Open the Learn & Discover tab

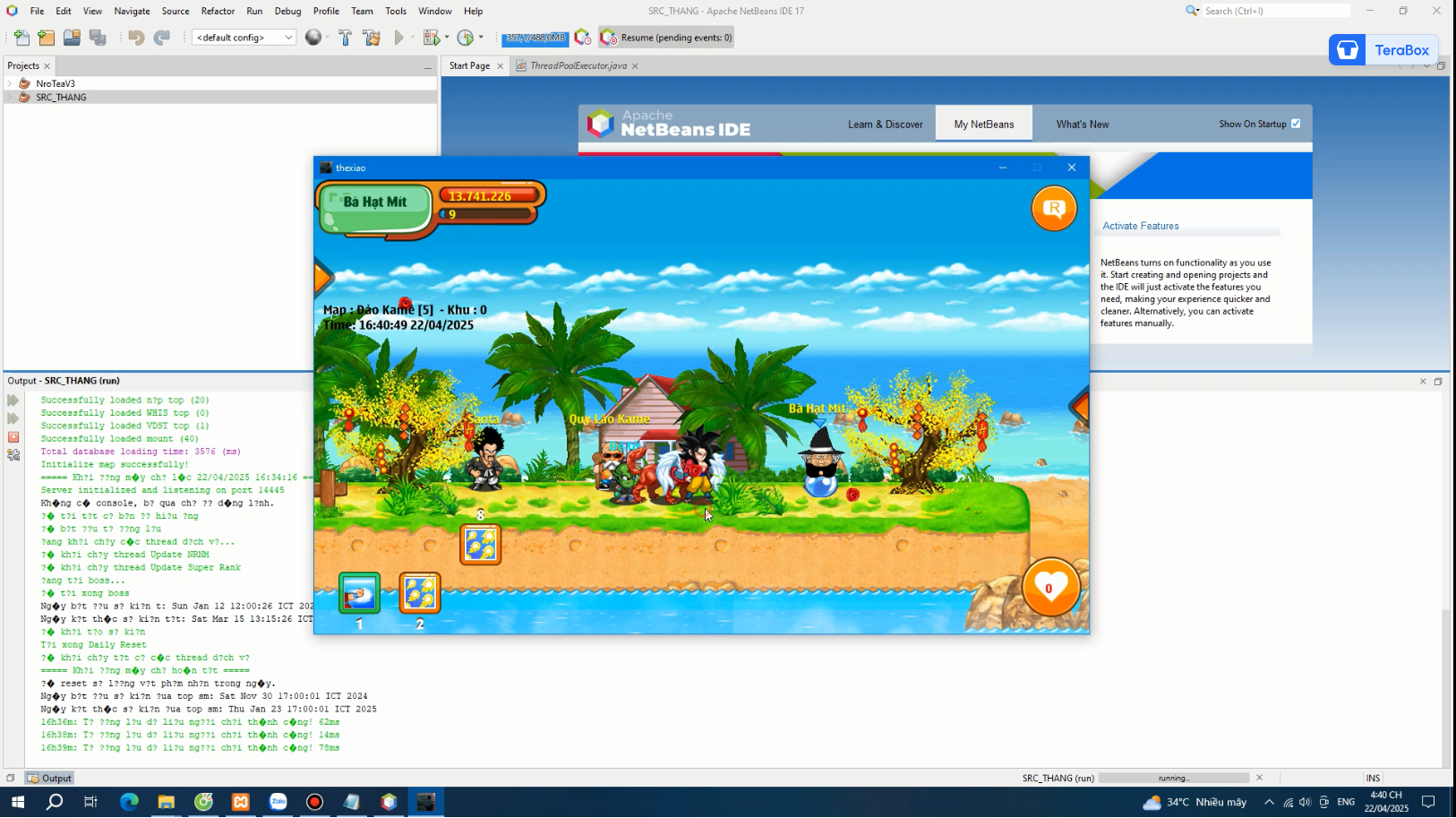click(885, 125)
